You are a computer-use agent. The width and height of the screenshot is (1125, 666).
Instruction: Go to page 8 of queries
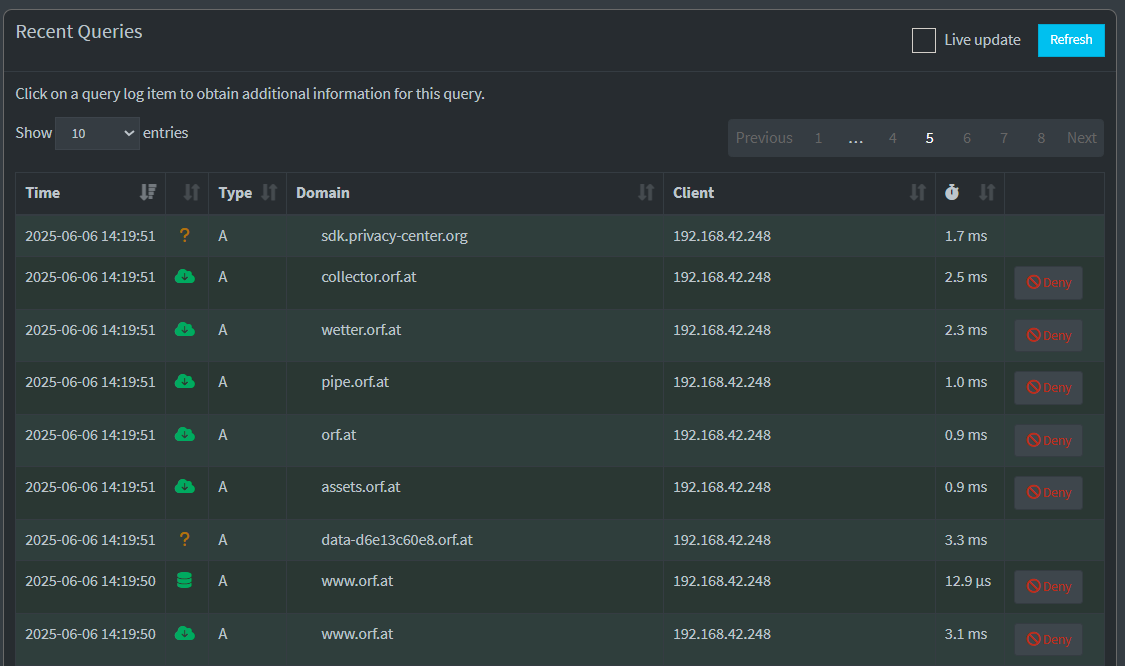tap(1040, 138)
